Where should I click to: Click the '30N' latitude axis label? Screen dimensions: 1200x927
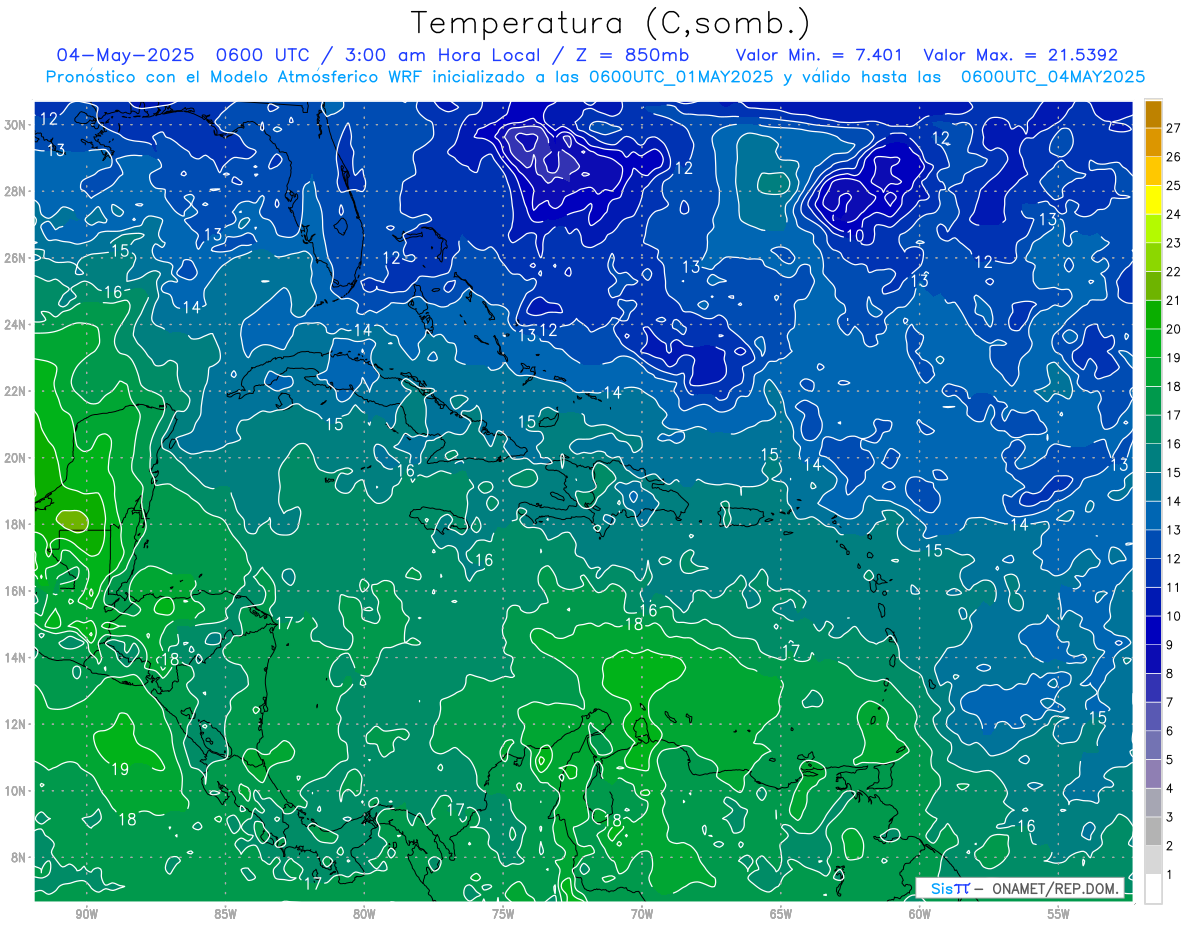tap(15, 125)
